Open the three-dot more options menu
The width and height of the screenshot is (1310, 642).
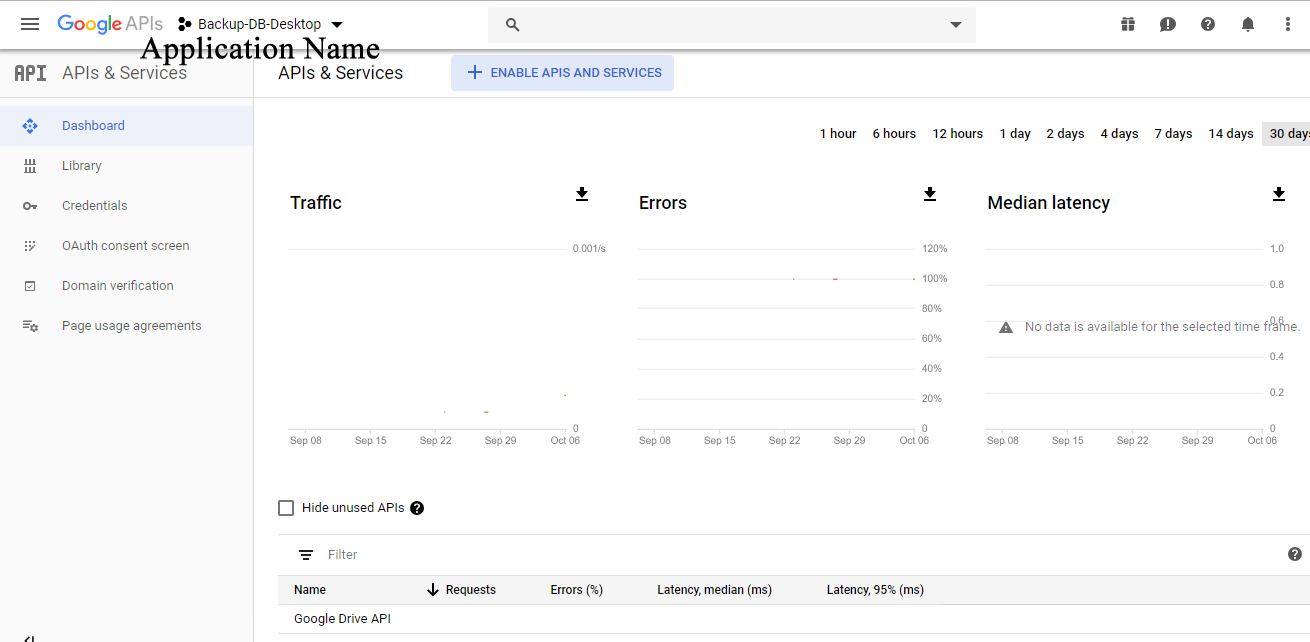pos(1288,24)
